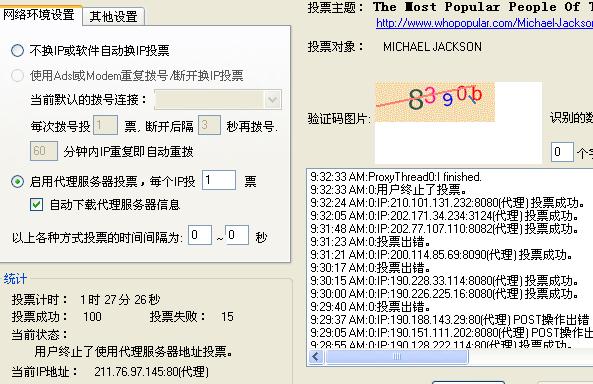The height and width of the screenshot is (384, 593).
Task: Select the 9:32:24 AM 投票成功 log entry
Action: [x=447, y=203]
